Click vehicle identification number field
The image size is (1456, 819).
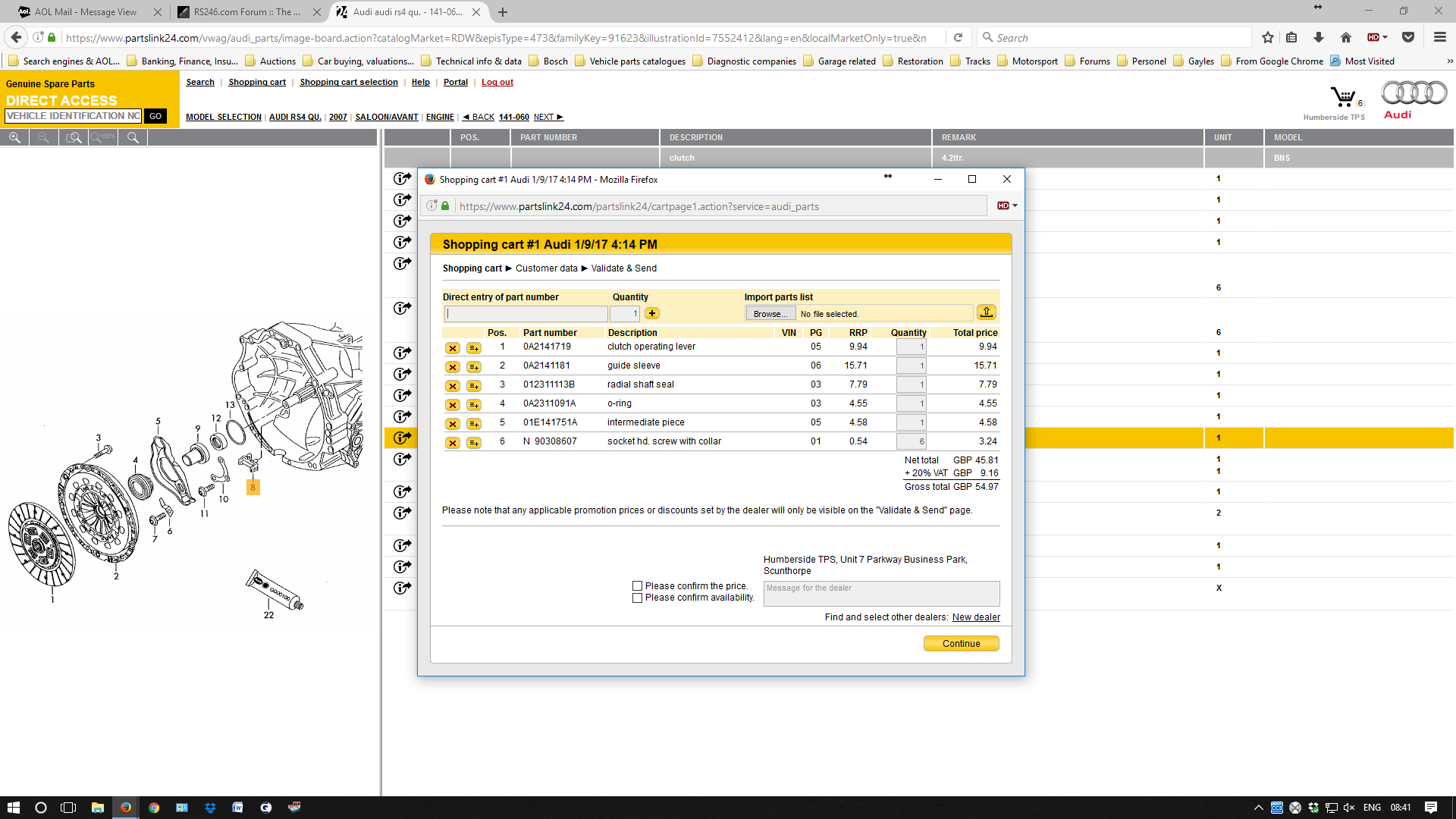(73, 116)
